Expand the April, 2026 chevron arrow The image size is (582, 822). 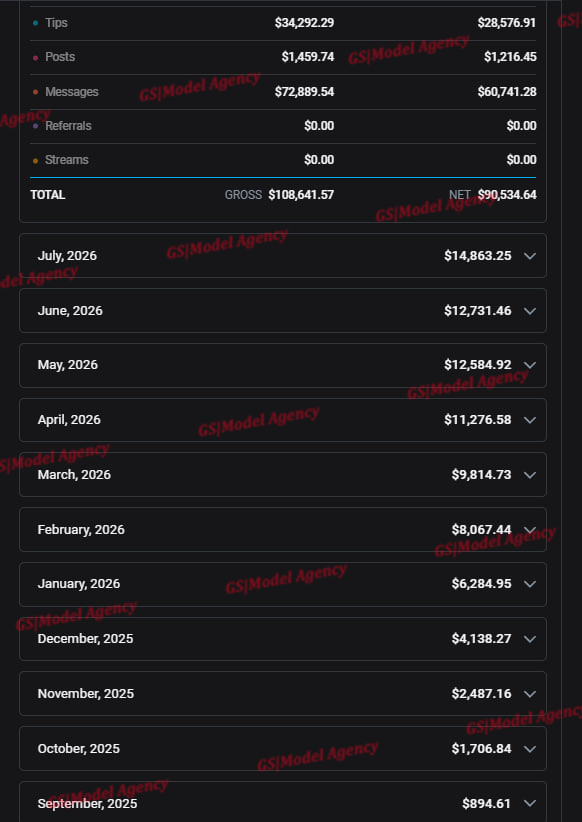point(530,420)
